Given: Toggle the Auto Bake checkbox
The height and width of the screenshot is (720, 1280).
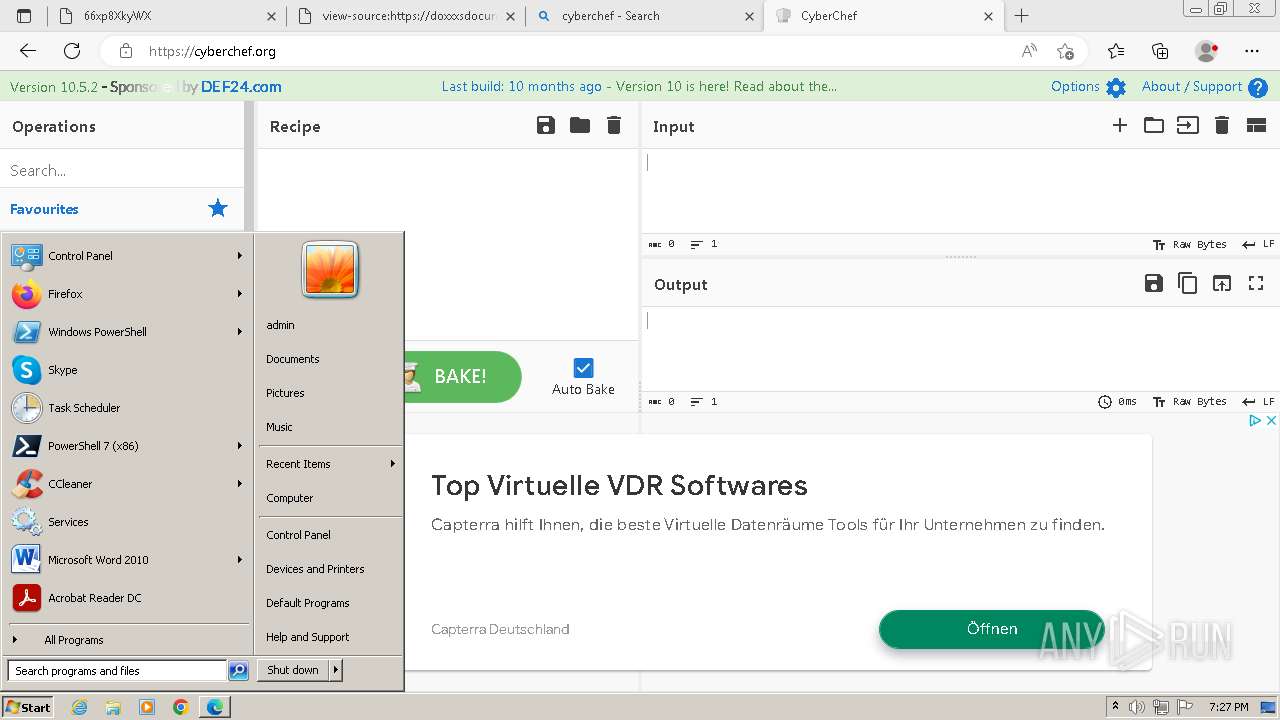Looking at the screenshot, I should [x=583, y=368].
